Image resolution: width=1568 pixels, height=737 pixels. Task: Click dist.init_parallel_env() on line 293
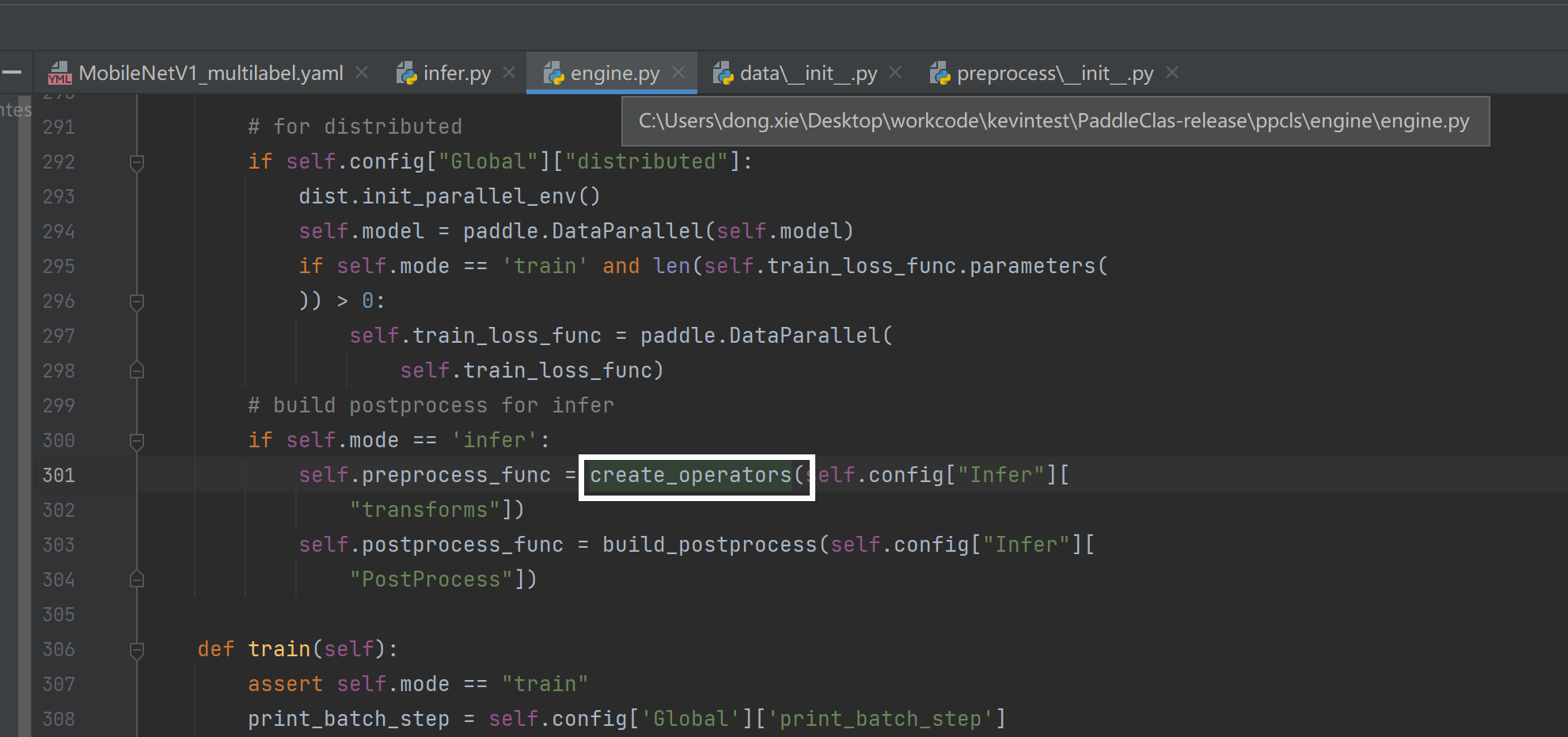(x=450, y=196)
